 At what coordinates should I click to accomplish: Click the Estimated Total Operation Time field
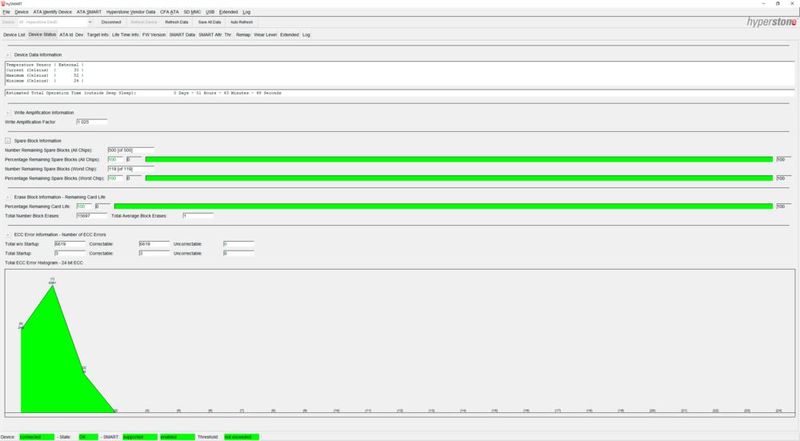coord(399,93)
